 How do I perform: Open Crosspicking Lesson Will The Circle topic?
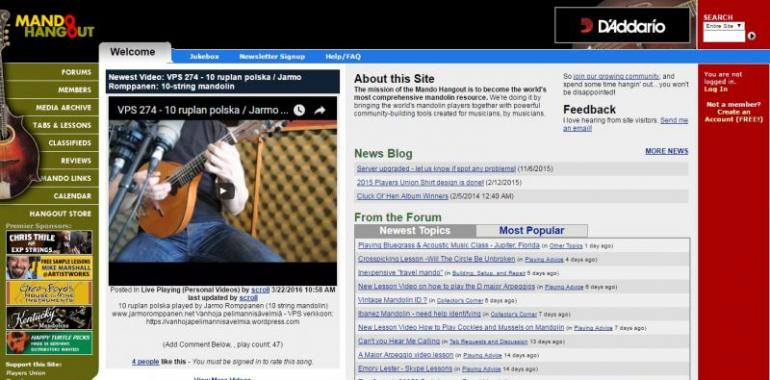(437, 258)
